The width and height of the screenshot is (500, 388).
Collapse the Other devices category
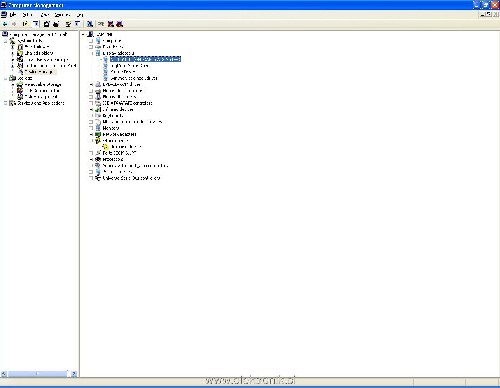point(91,141)
